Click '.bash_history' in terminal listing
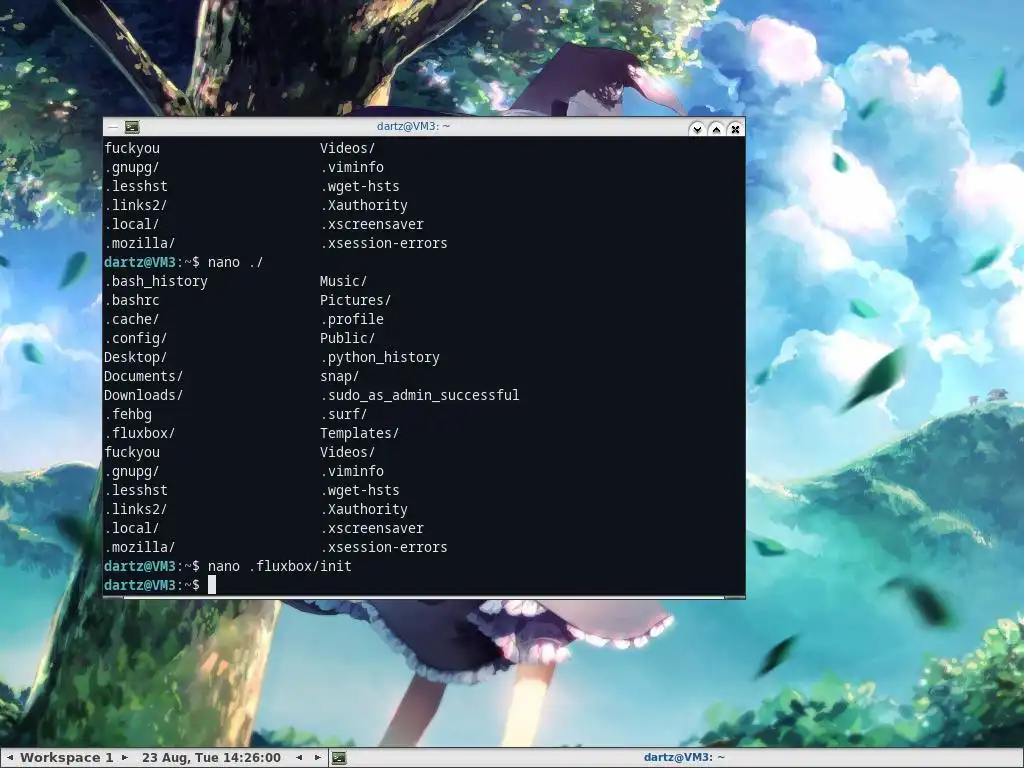1024x768 pixels. pos(155,281)
